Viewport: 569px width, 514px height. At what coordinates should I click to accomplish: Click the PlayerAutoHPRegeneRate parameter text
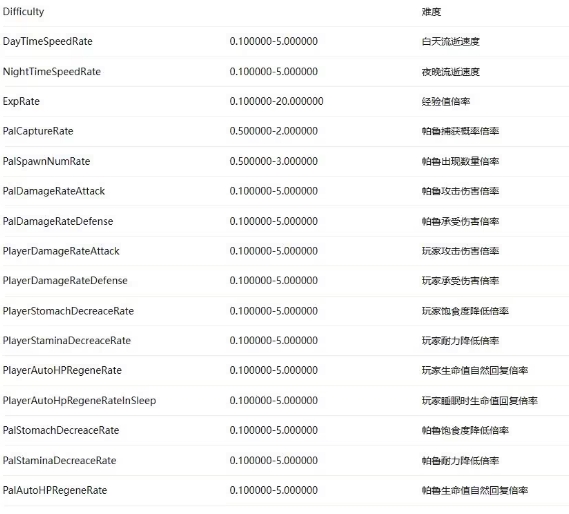click(x=62, y=370)
